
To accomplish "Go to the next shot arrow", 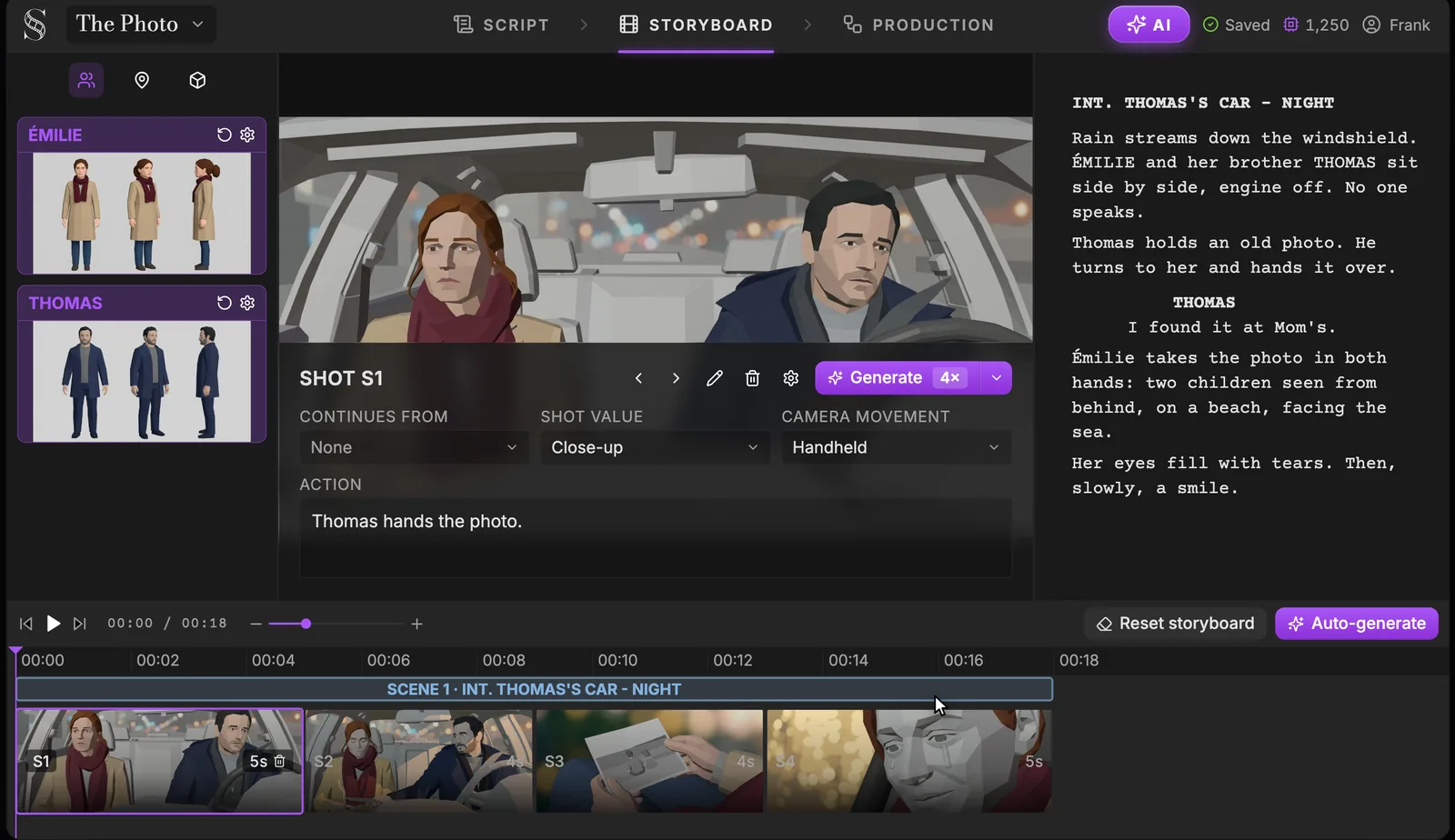I will 676,378.
